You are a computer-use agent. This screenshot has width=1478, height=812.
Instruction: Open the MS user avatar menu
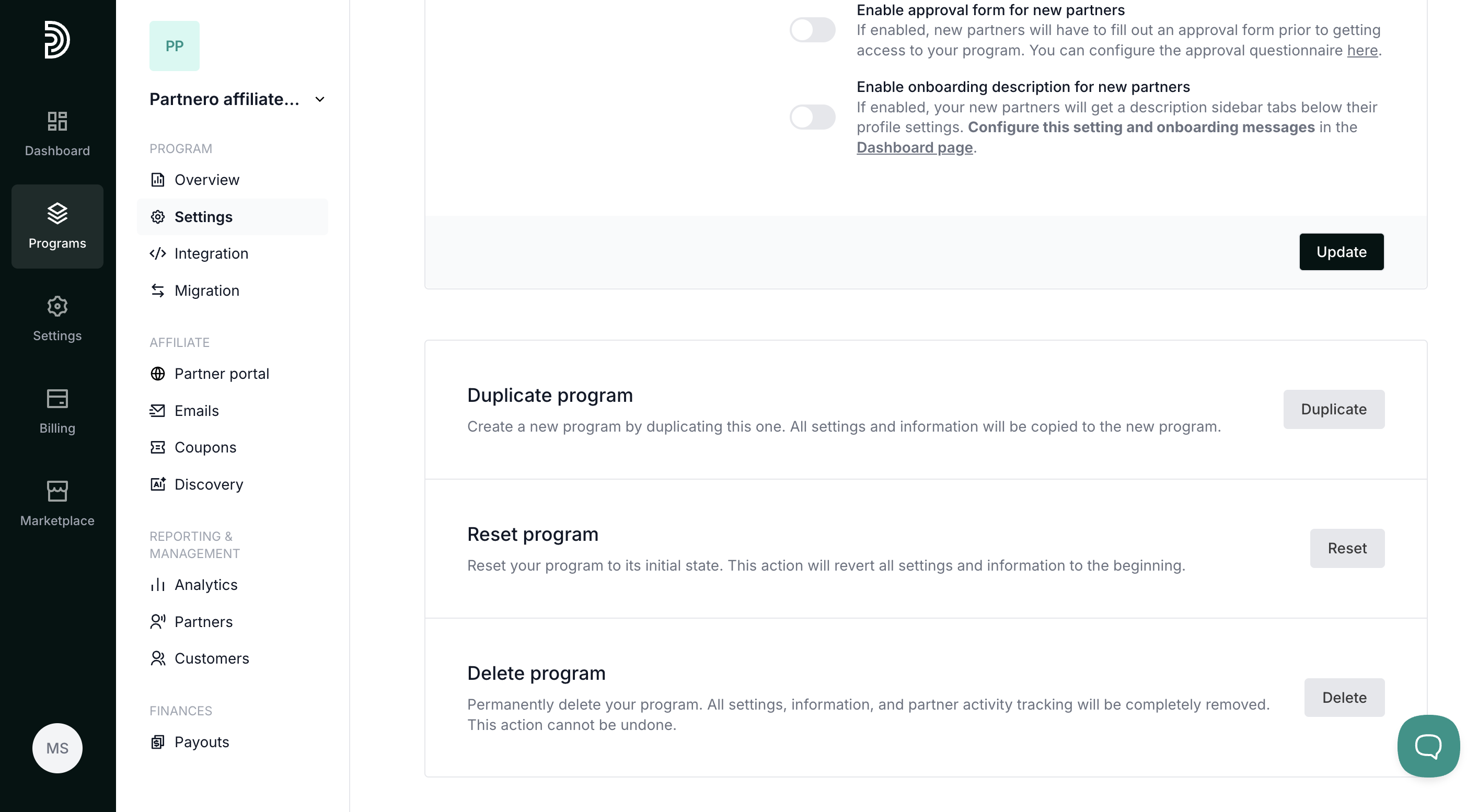57,748
